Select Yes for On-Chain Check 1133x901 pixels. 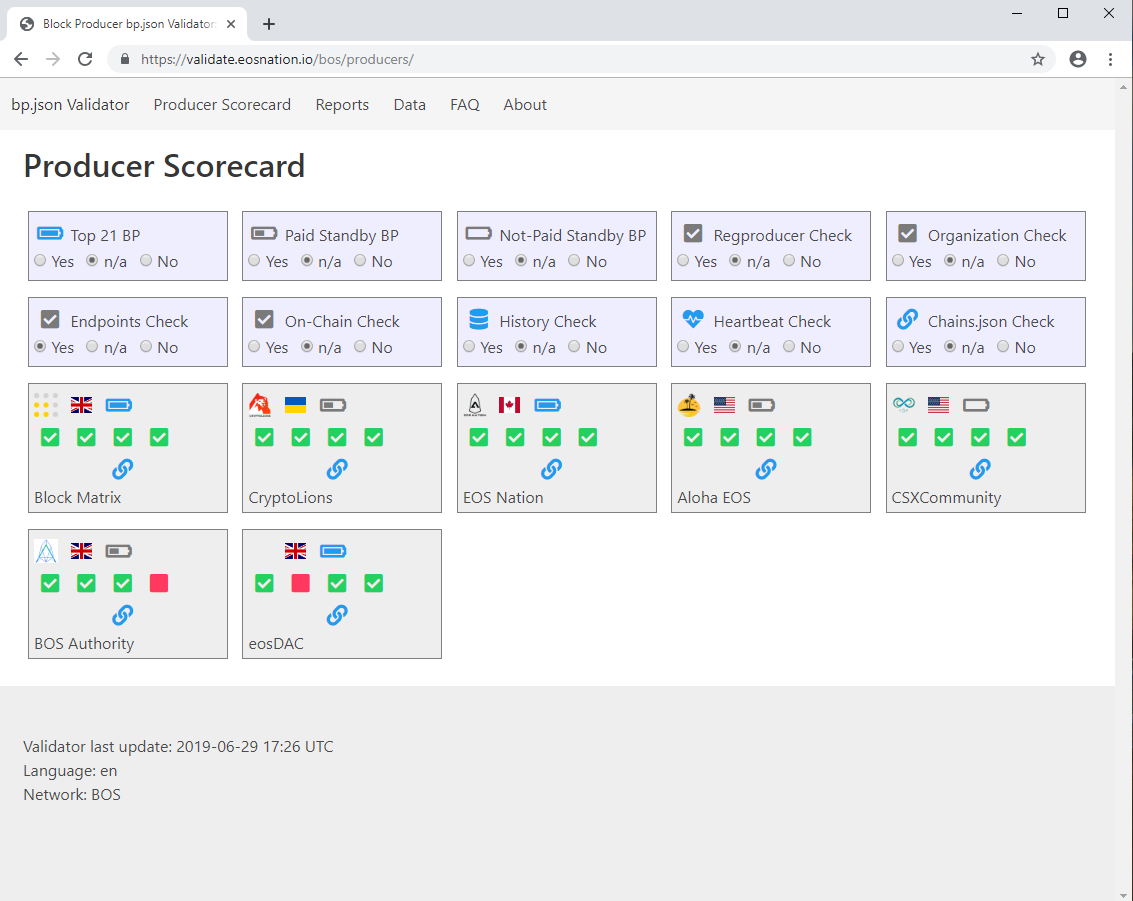click(254, 346)
